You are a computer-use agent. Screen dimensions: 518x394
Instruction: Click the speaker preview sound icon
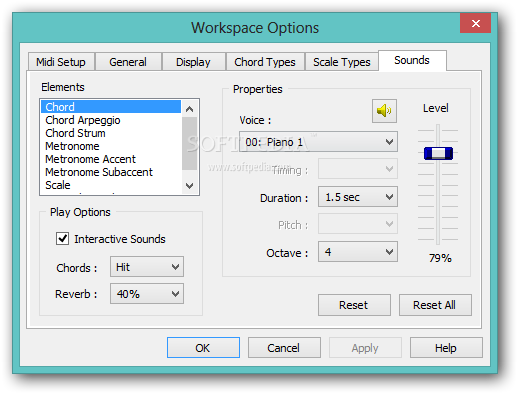(384, 111)
